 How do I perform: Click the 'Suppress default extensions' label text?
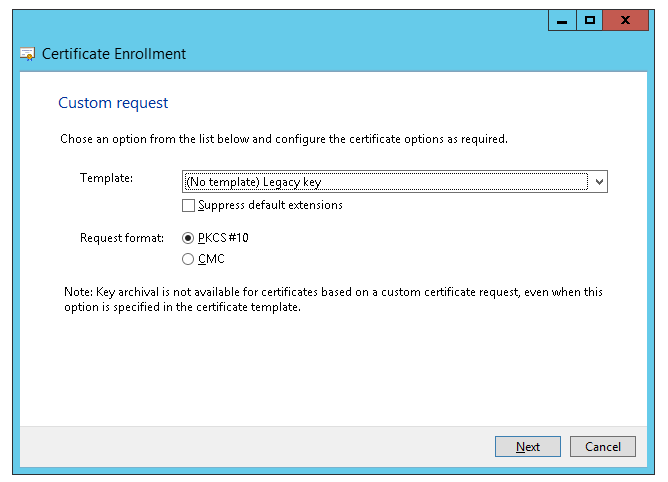270,205
